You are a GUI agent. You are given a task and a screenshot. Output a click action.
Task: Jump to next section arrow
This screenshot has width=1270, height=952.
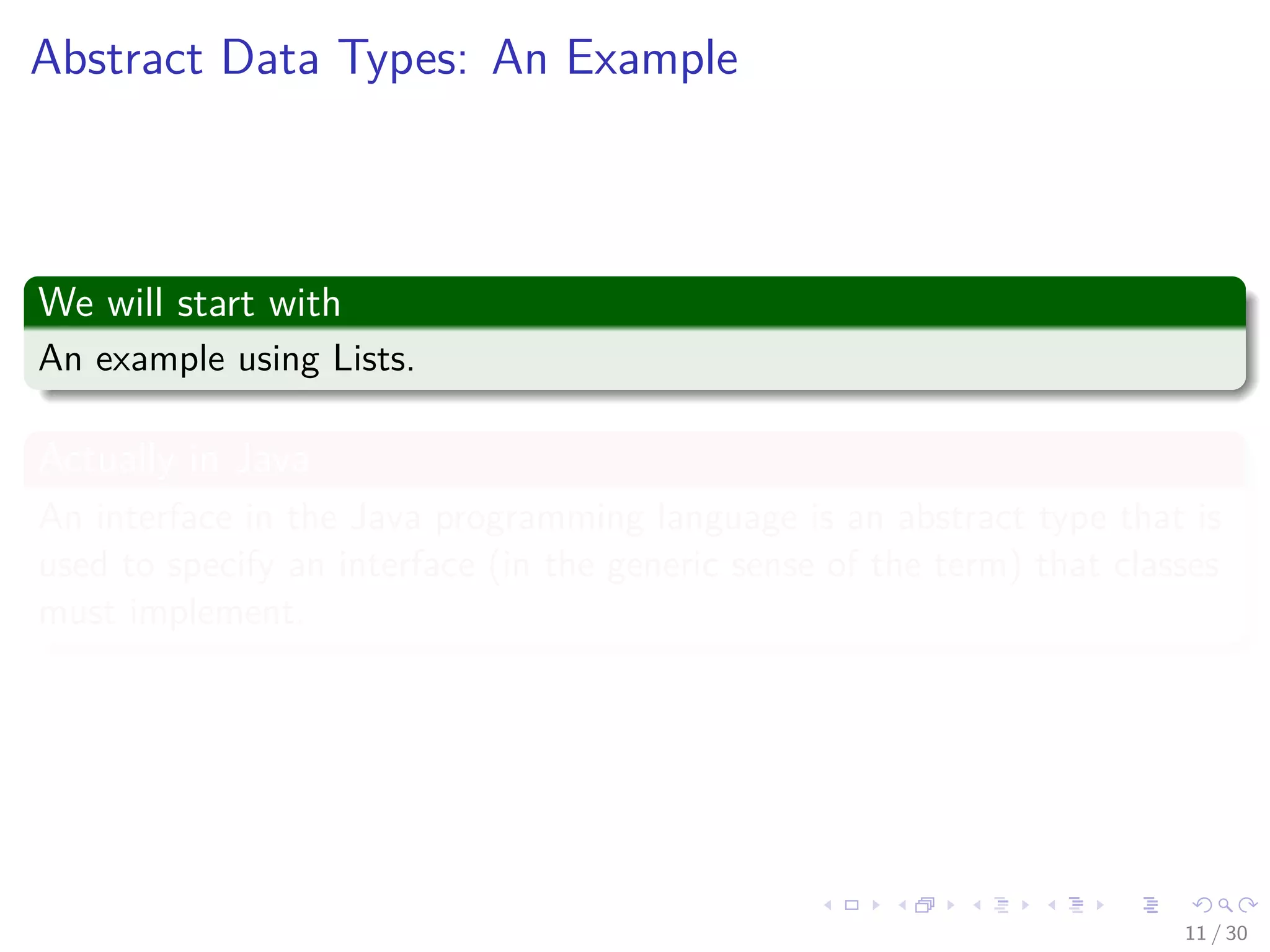pyautogui.click(x=1101, y=906)
